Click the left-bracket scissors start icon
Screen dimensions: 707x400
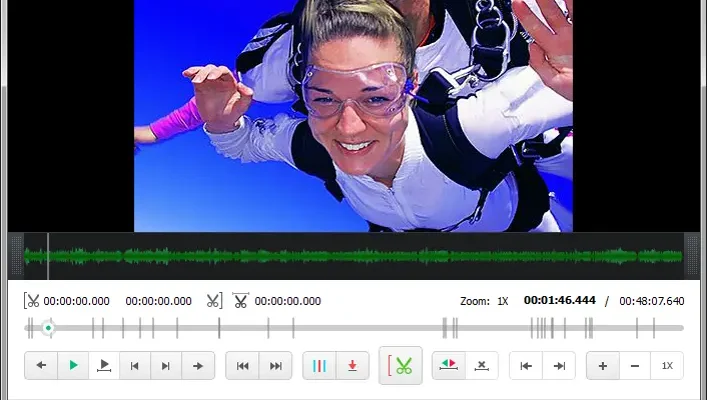(x=32, y=301)
